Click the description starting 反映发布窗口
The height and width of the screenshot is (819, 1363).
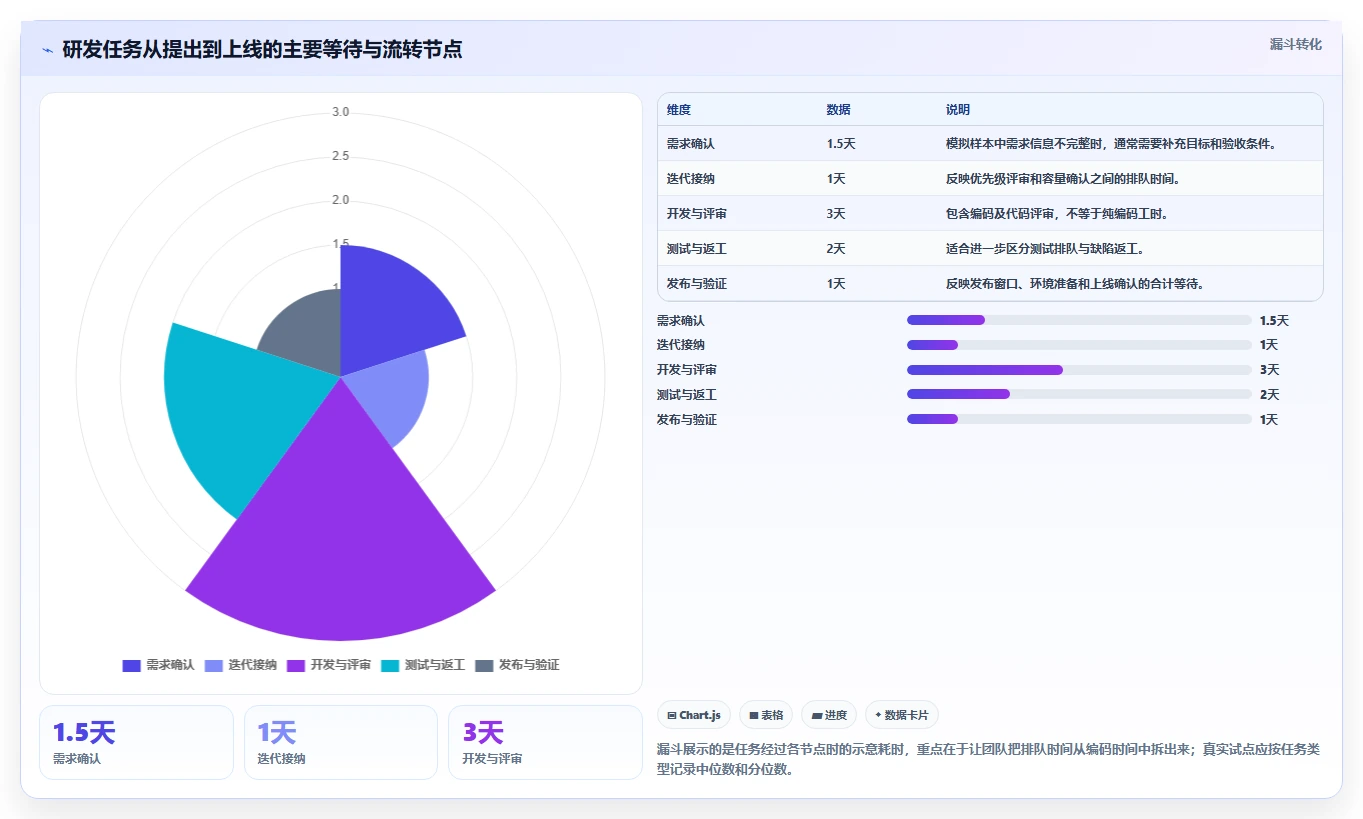(x=1075, y=284)
